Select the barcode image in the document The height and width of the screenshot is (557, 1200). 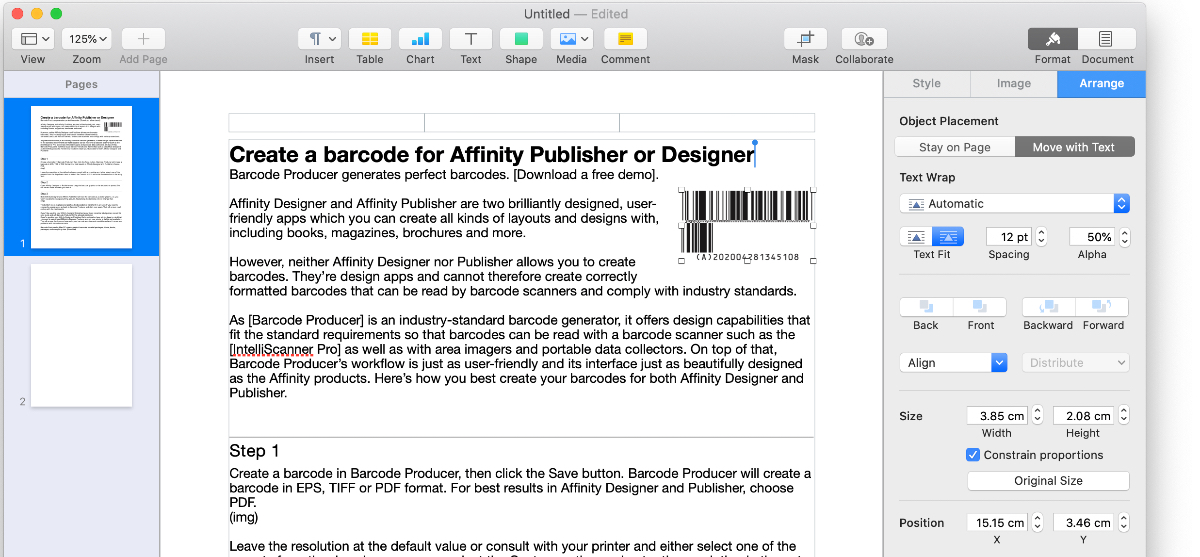[747, 225]
